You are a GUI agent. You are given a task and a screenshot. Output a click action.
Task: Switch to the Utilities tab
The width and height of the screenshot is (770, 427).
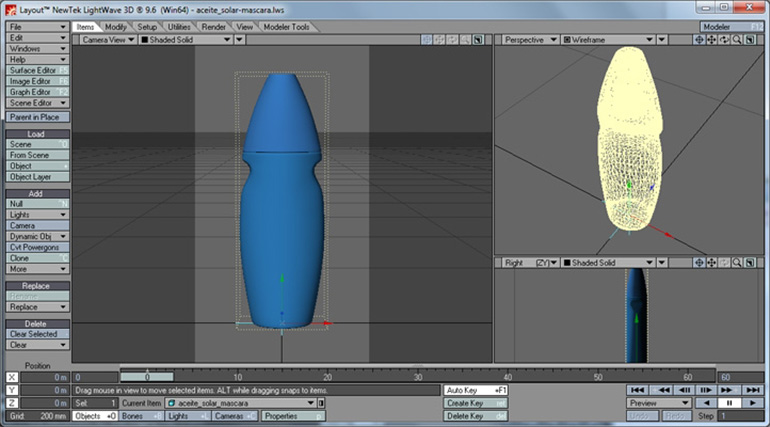point(179,27)
